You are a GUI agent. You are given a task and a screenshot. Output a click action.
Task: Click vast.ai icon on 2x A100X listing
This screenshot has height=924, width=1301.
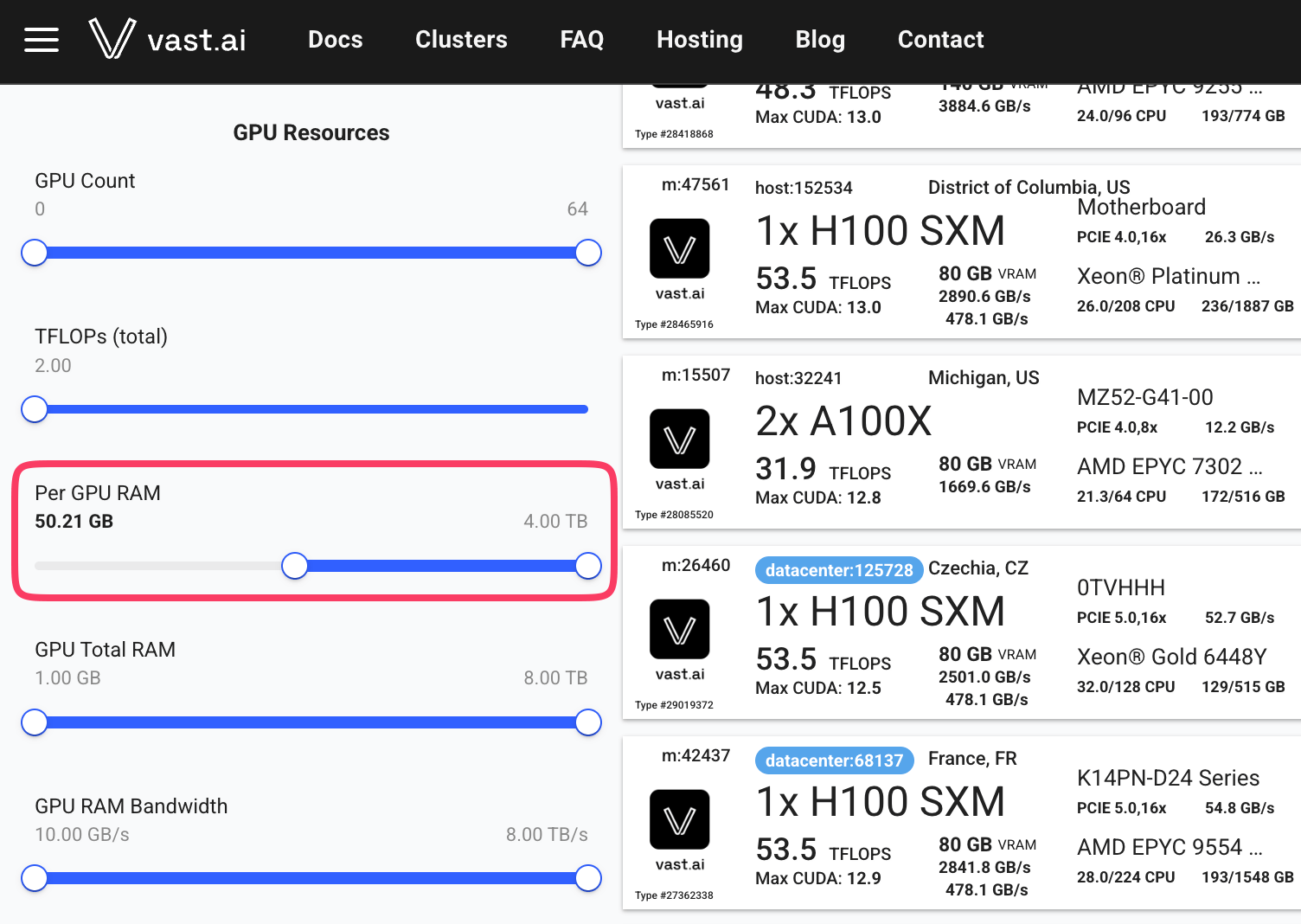click(680, 440)
